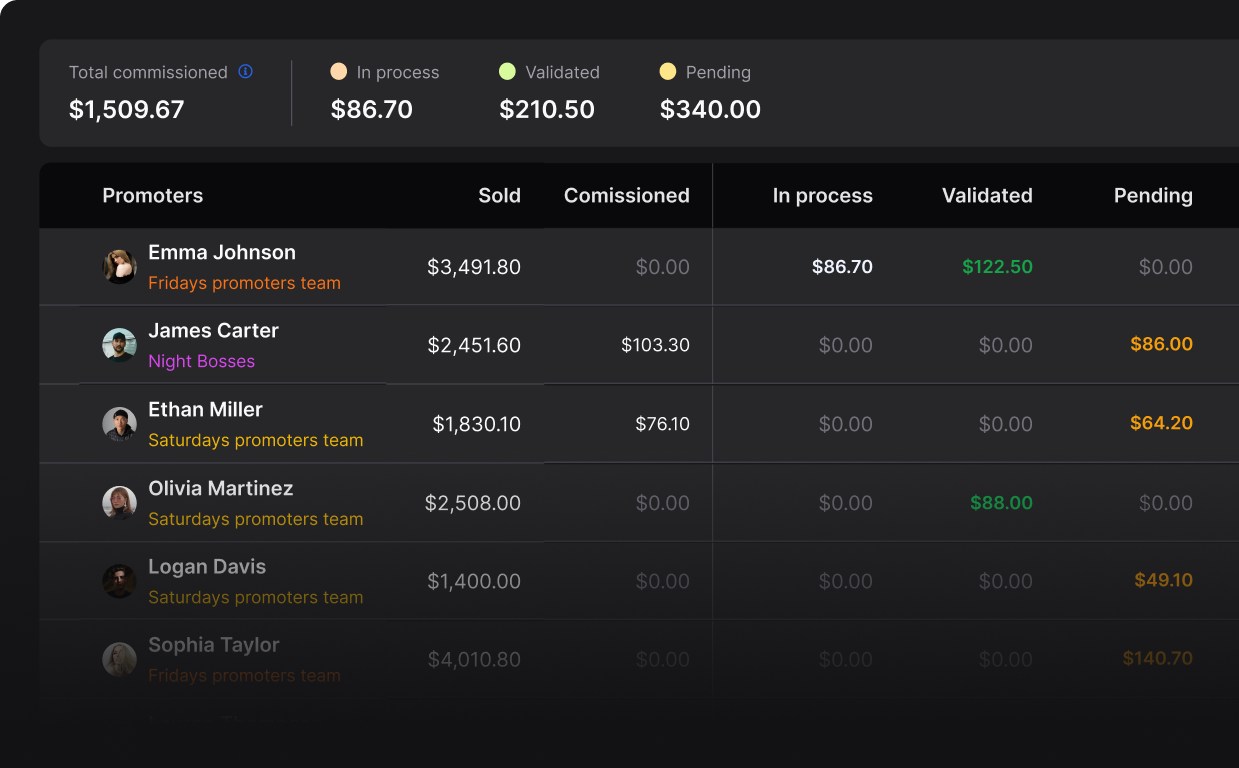The image size is (1239, 768).
Task: Select the Saturdays promoters team label
Action: tap(256, 440)
